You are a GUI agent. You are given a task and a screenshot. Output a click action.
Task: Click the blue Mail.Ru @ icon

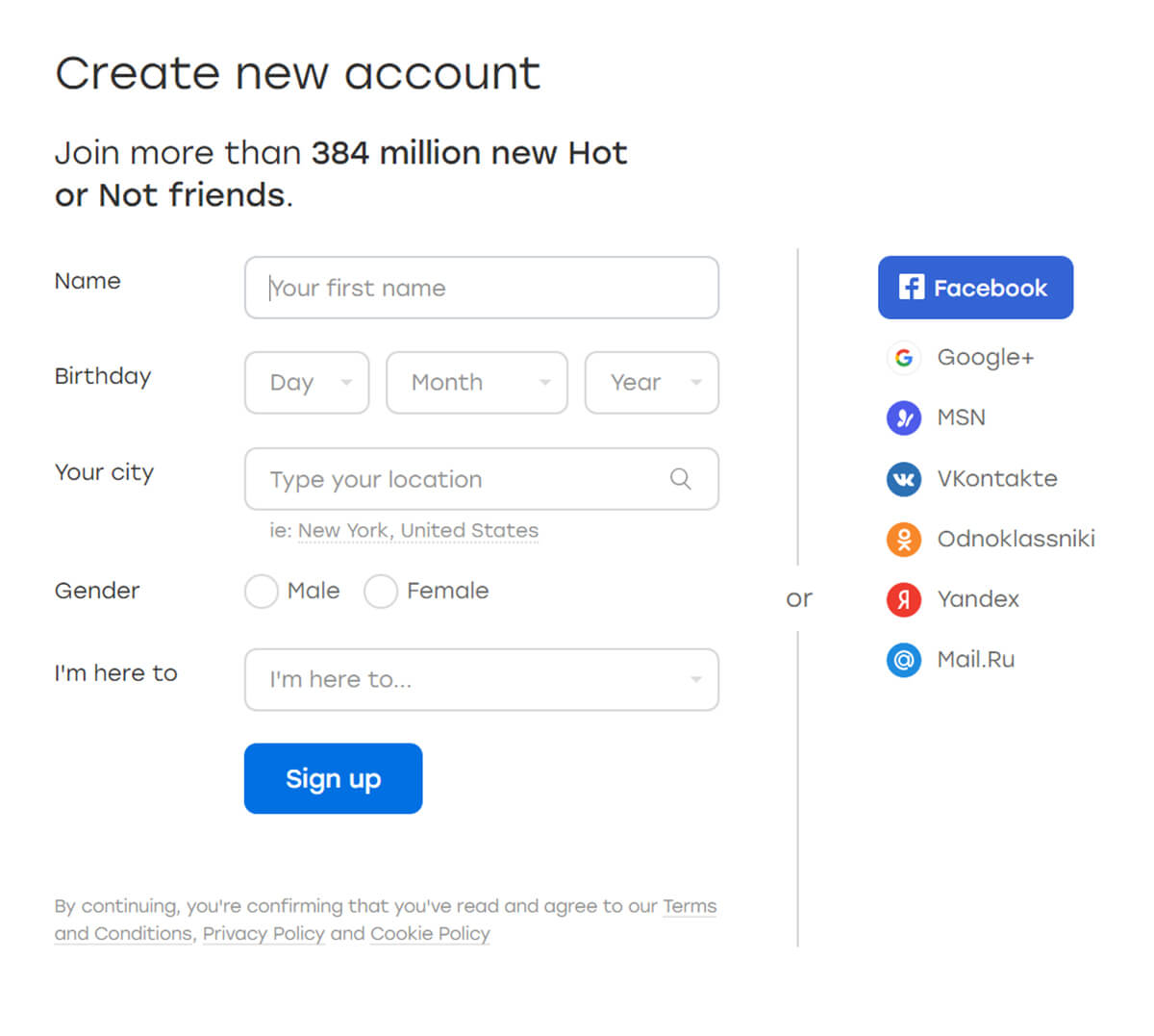click(x=904, y=660)
